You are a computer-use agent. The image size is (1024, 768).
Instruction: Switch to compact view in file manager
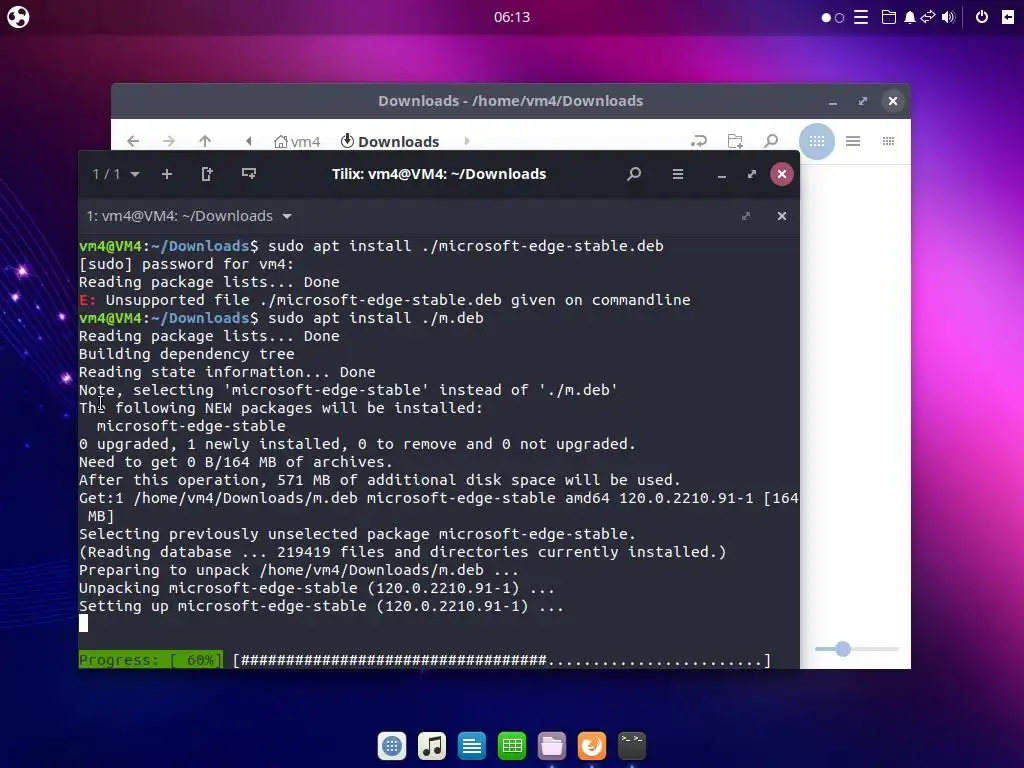pyautogui.click(x=888, y=141)
